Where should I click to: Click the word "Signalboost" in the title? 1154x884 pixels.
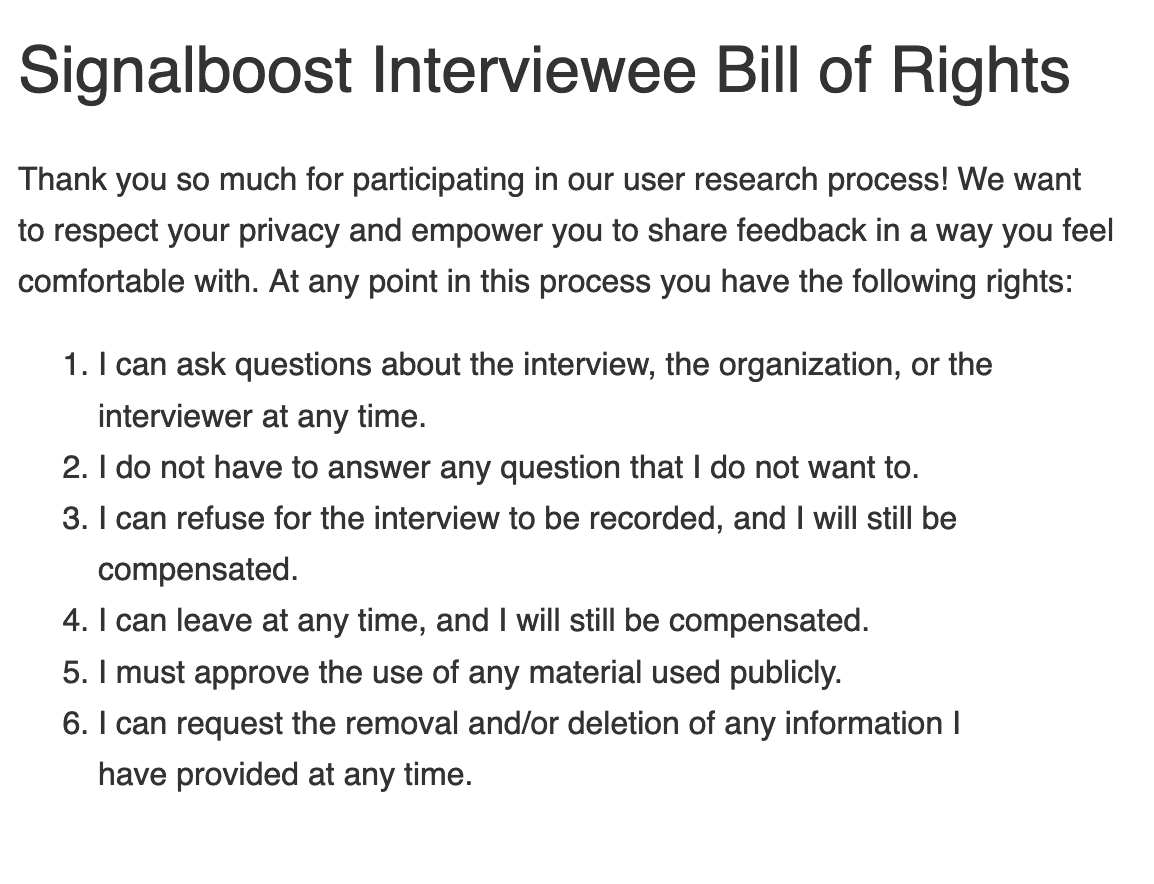[185, 72]
